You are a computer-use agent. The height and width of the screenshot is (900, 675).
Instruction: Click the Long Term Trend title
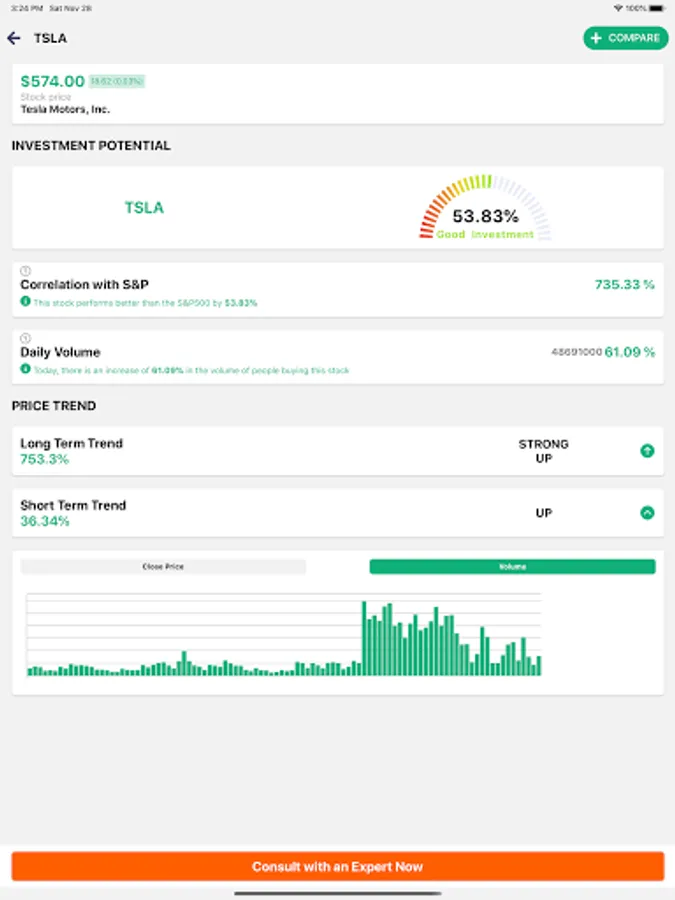(71, 443)
